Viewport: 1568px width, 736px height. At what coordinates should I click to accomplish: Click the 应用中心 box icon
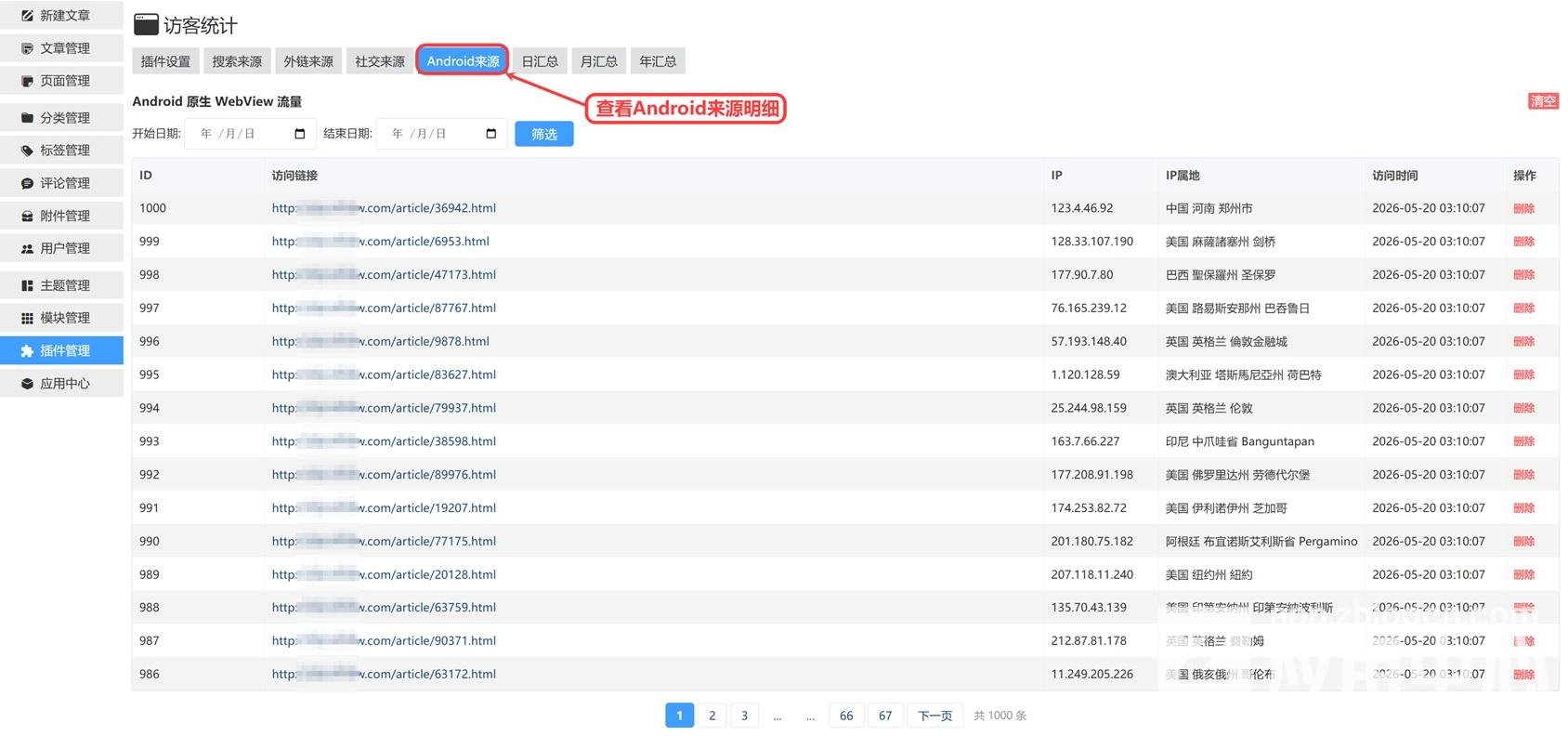pyautogui.click(x=27, y=383)
